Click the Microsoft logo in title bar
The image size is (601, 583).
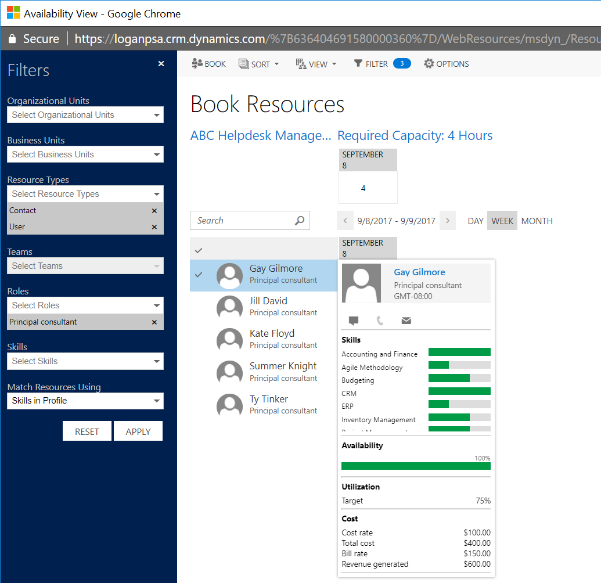tap(13, 13)
